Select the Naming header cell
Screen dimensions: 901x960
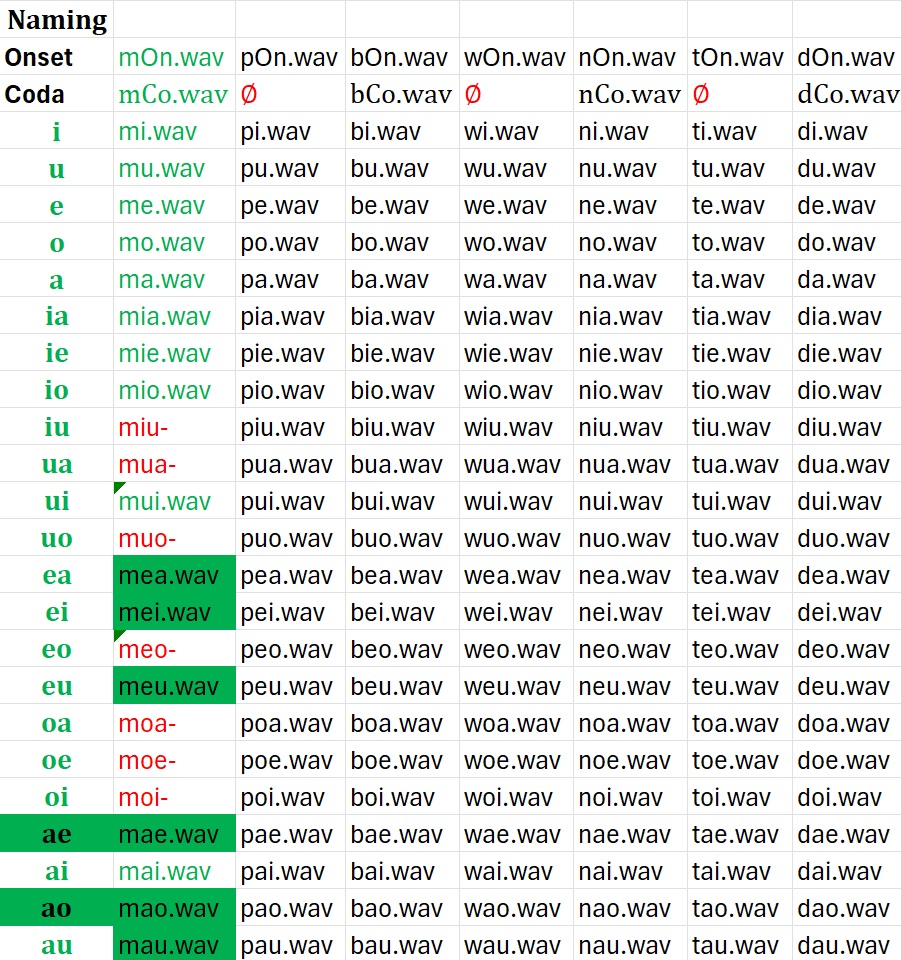click(57, 20)
